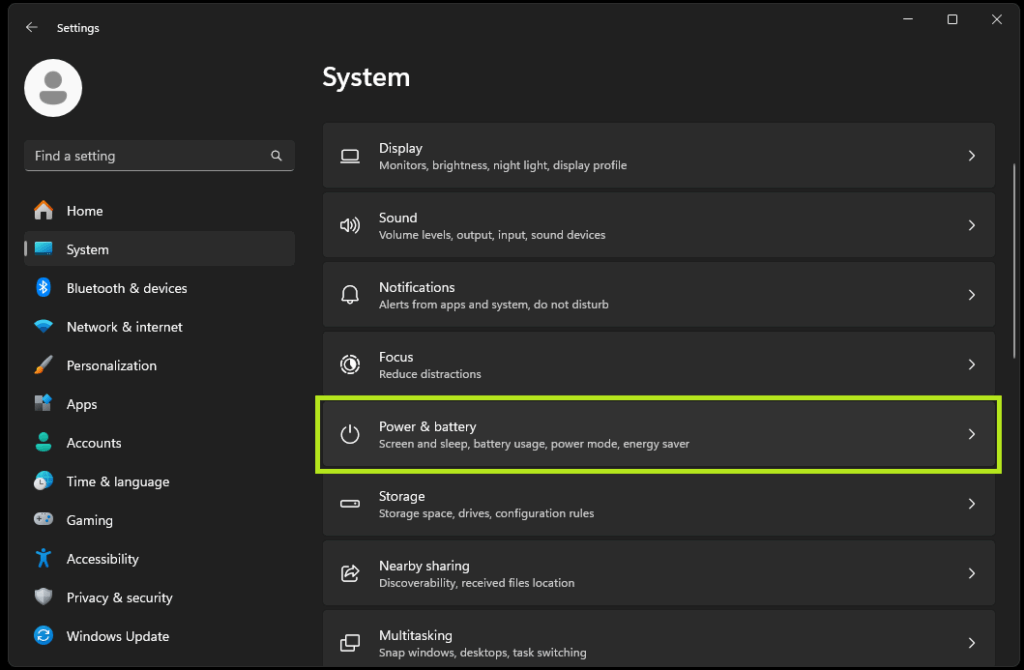Screen dimensions: 1024x670
Task: Open Focus title text
Action: (396, 357)
